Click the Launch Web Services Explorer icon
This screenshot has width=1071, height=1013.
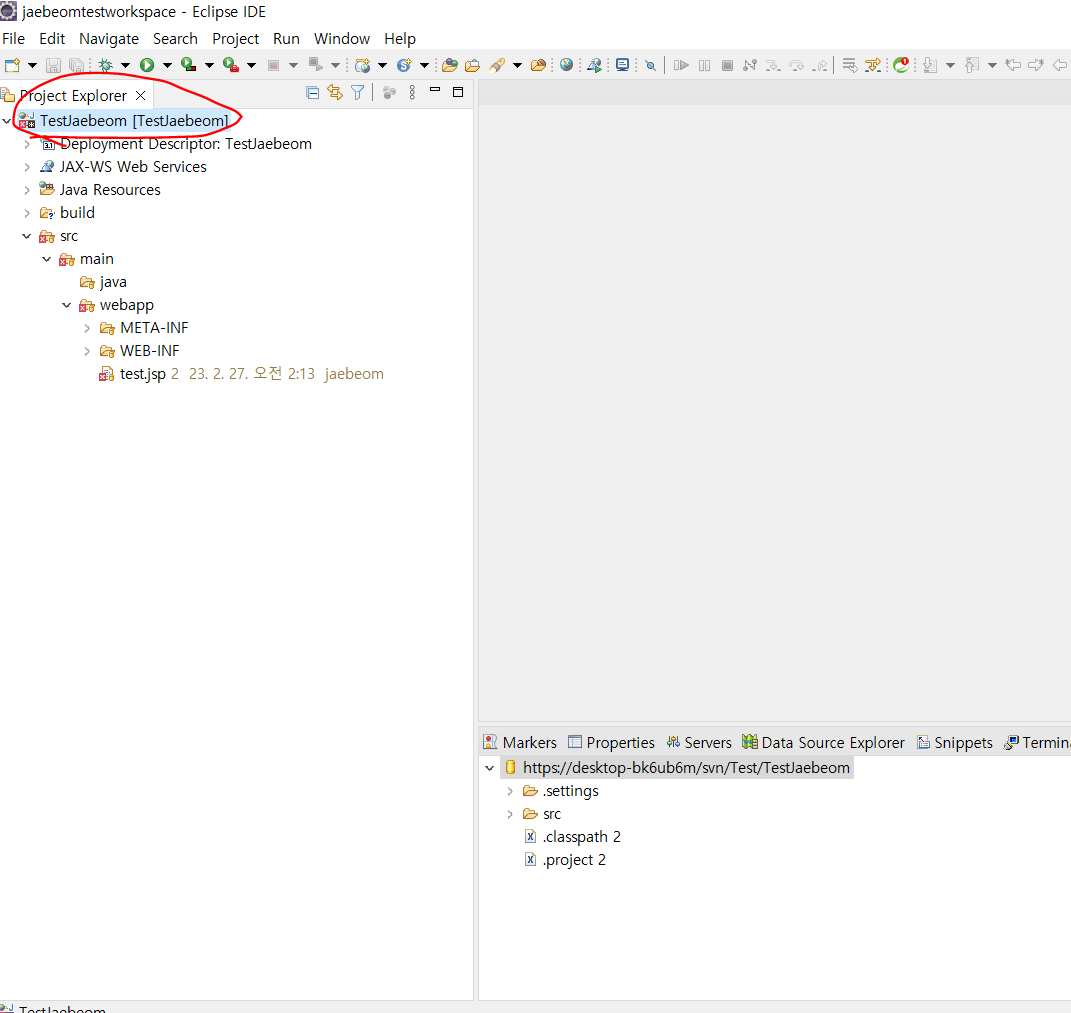pos(594,66)
